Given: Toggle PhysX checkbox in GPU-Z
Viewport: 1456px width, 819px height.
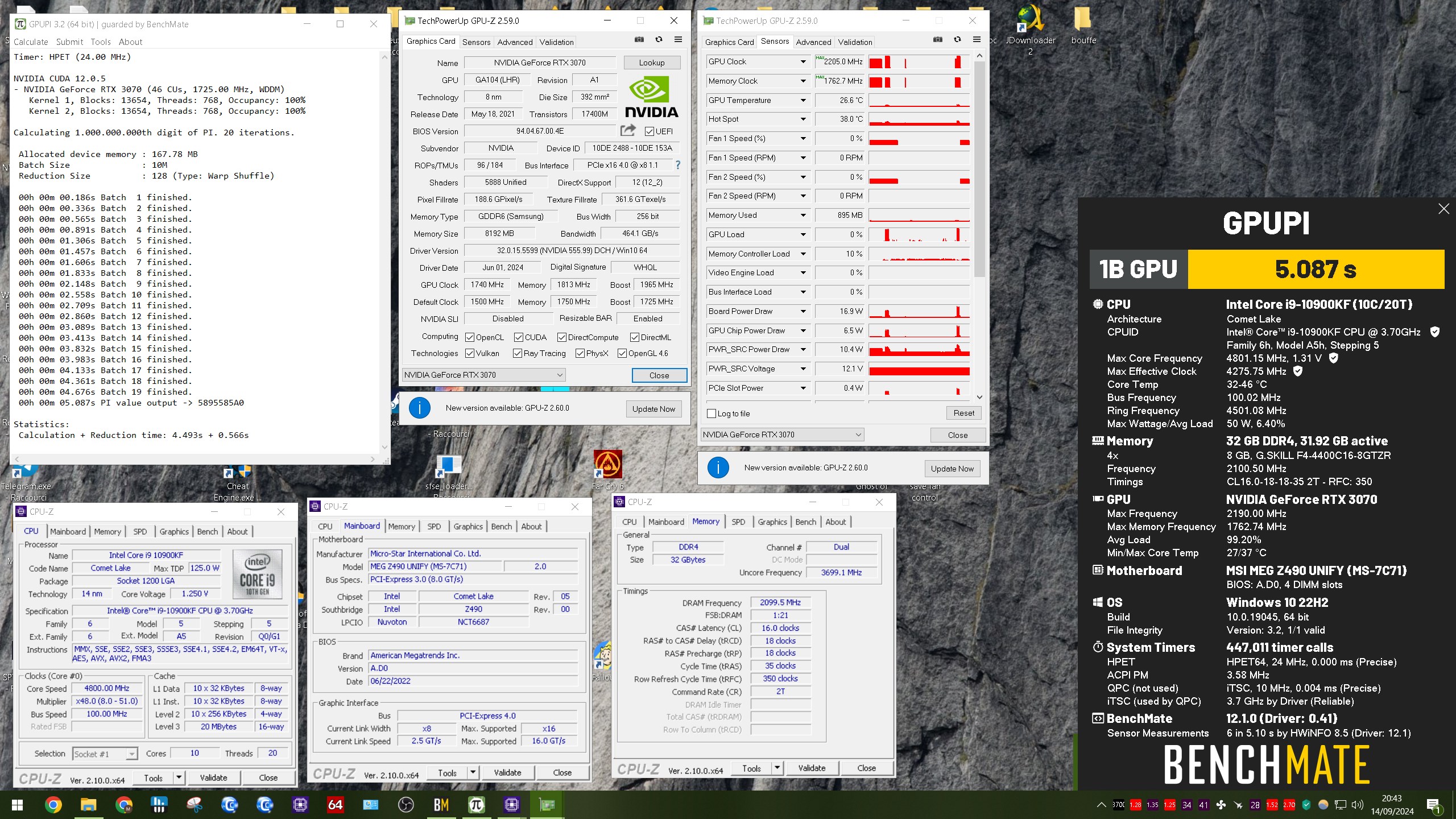Looking at the screenshot, I should coord(580,353).
